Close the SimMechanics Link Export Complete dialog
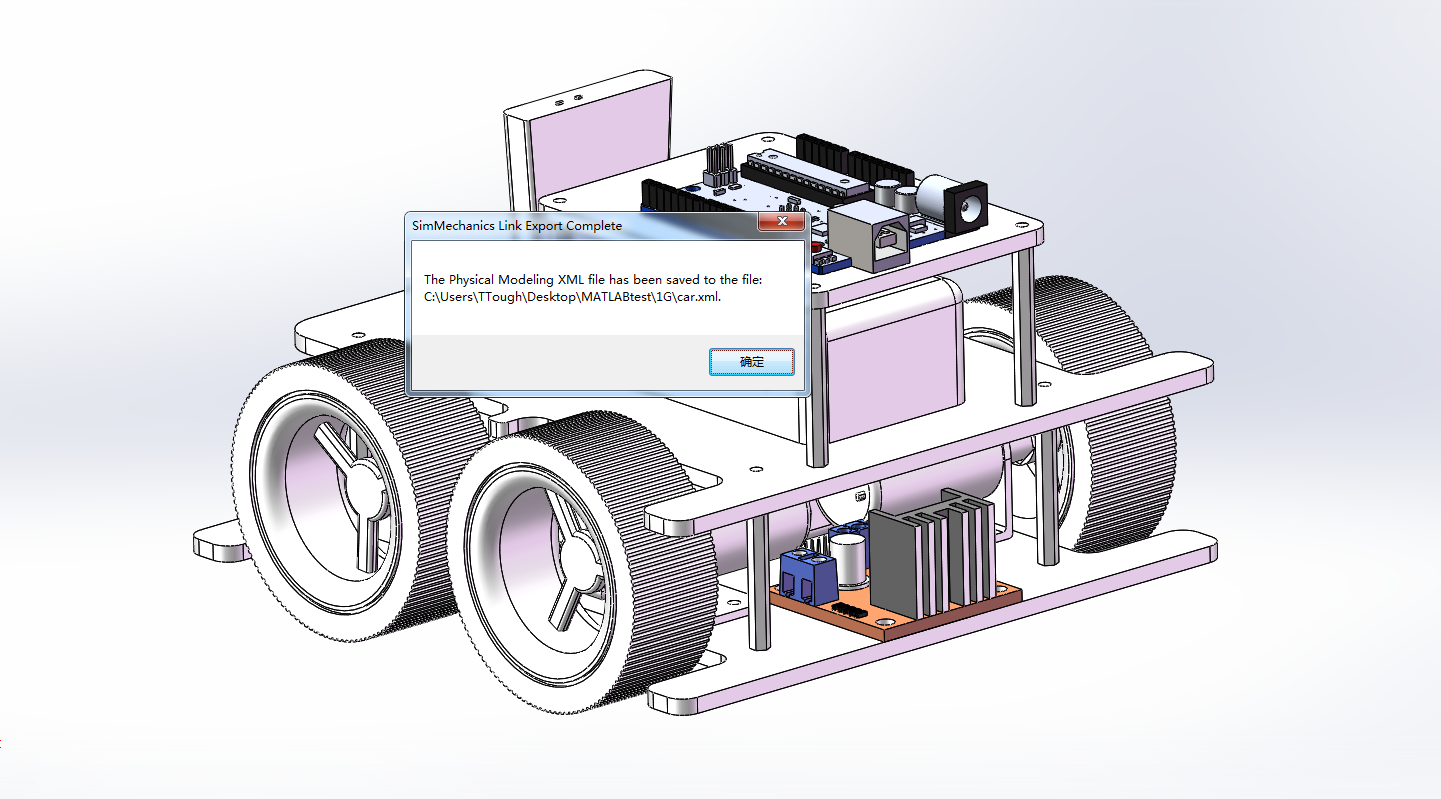The height and width of the screenshot is (799, 1441). [781, 223]
